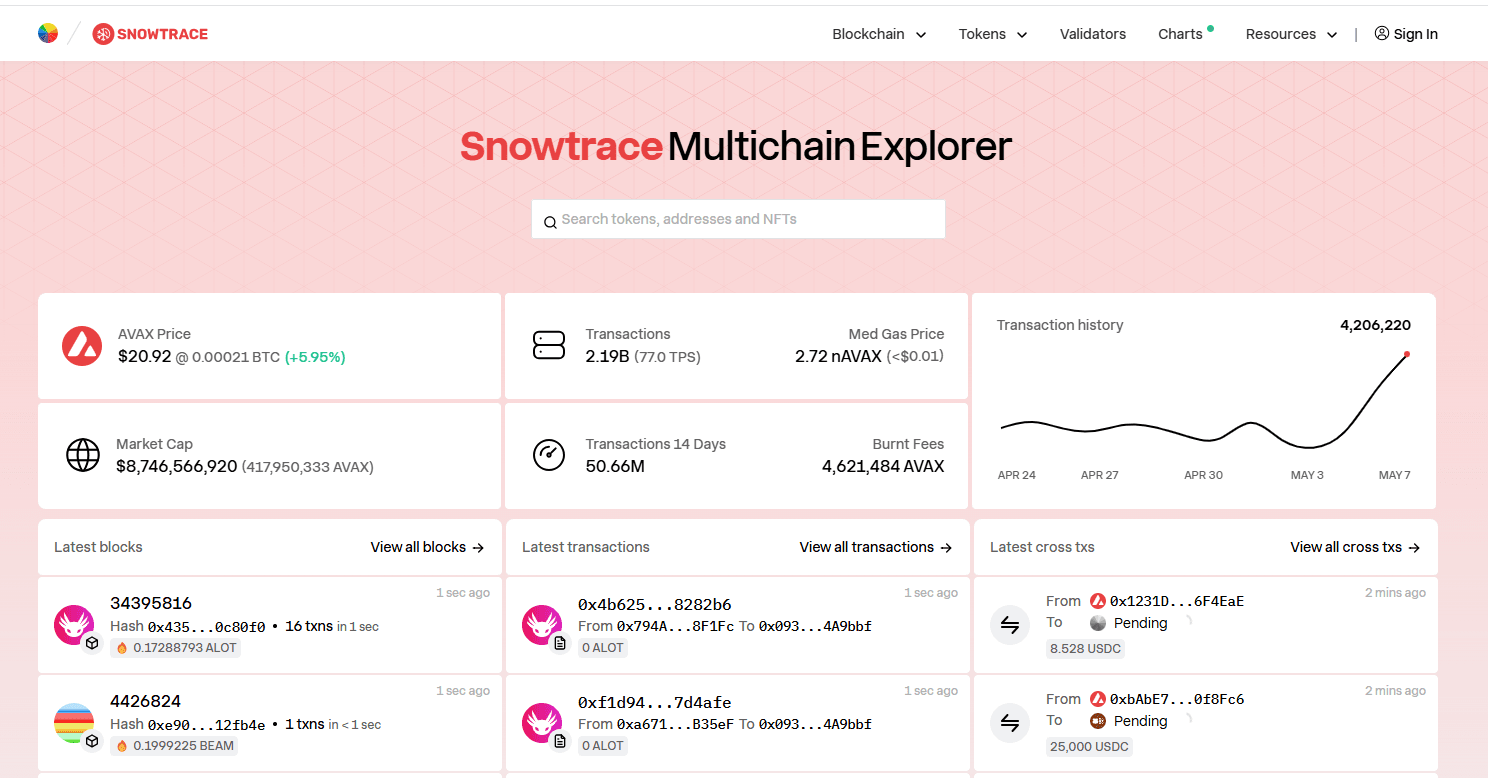The height and width of the screenshot is (778, 1488).
Task: Click the 1 txns link in block 4426824
Action: point(305,725)
